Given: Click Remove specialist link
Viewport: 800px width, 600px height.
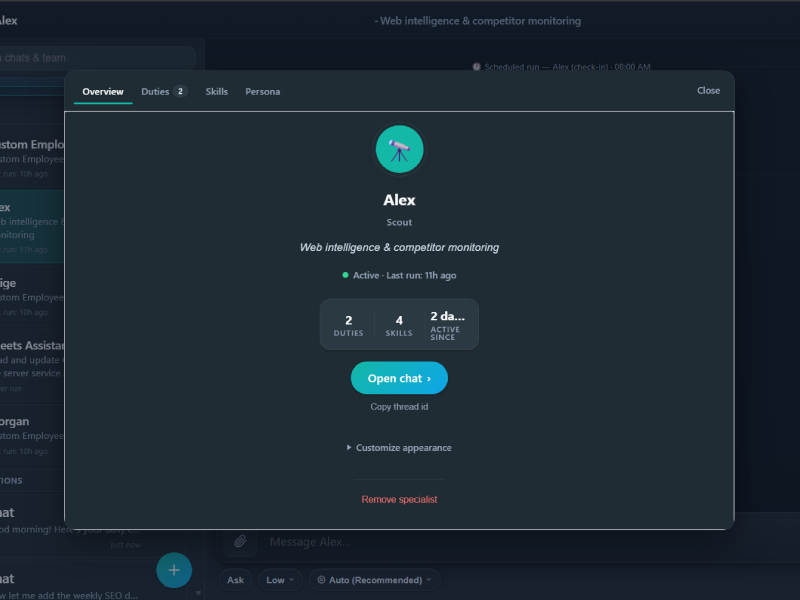Looking at the screenshot, I should 399,499.
